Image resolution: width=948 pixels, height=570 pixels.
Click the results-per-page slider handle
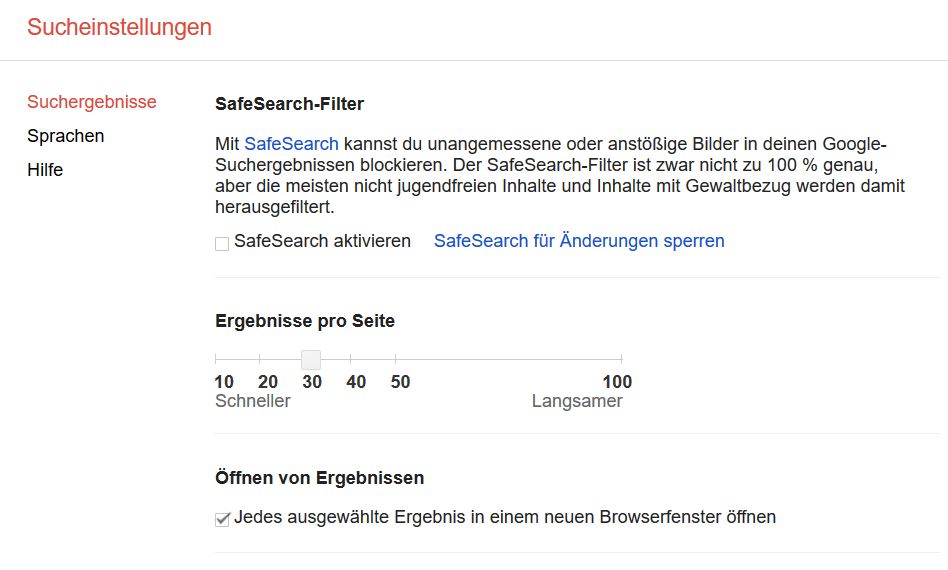(x=311, y=359)
